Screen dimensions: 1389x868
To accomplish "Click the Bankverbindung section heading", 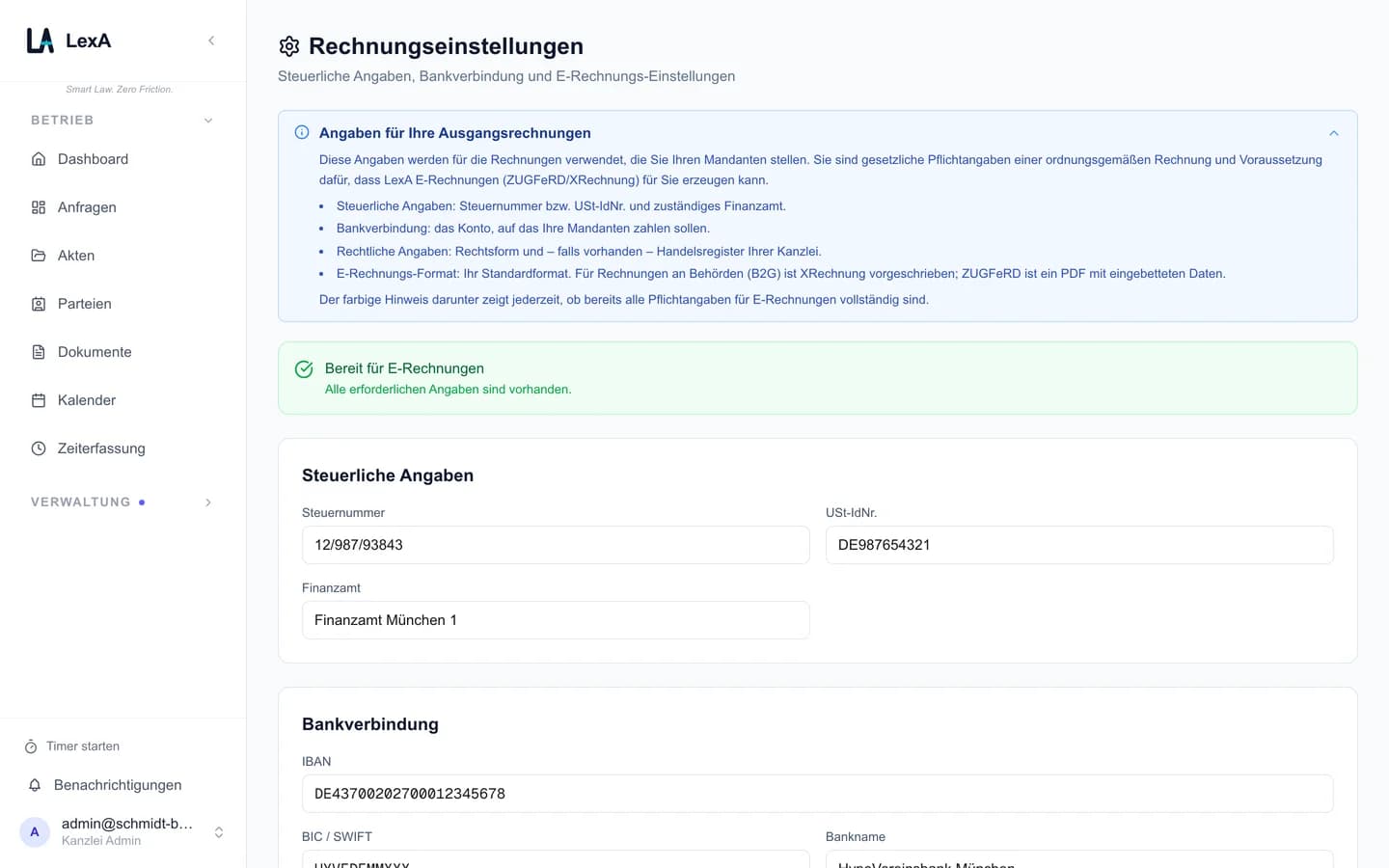I will pos(370,724).
